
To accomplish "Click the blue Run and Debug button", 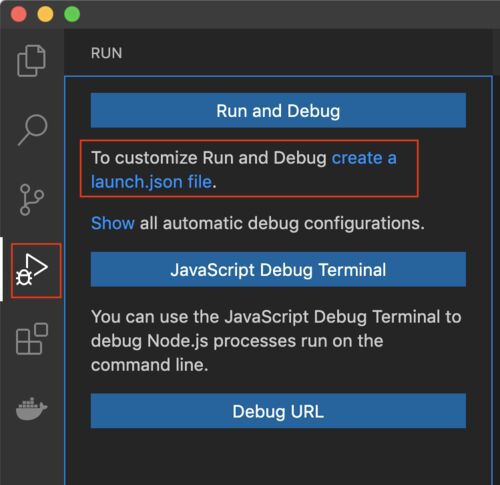I will click(x=278, y=110).
